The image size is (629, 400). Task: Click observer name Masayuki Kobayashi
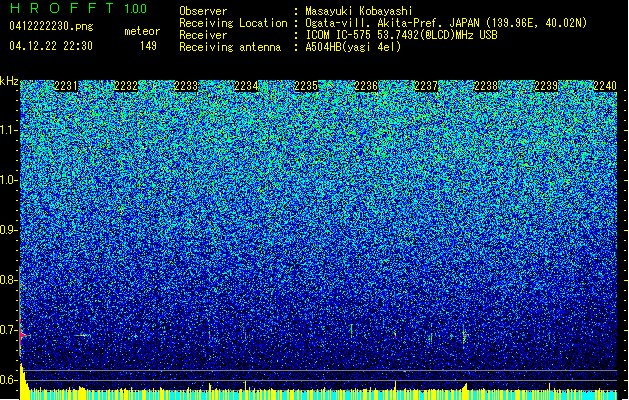(x=359, y=11)
